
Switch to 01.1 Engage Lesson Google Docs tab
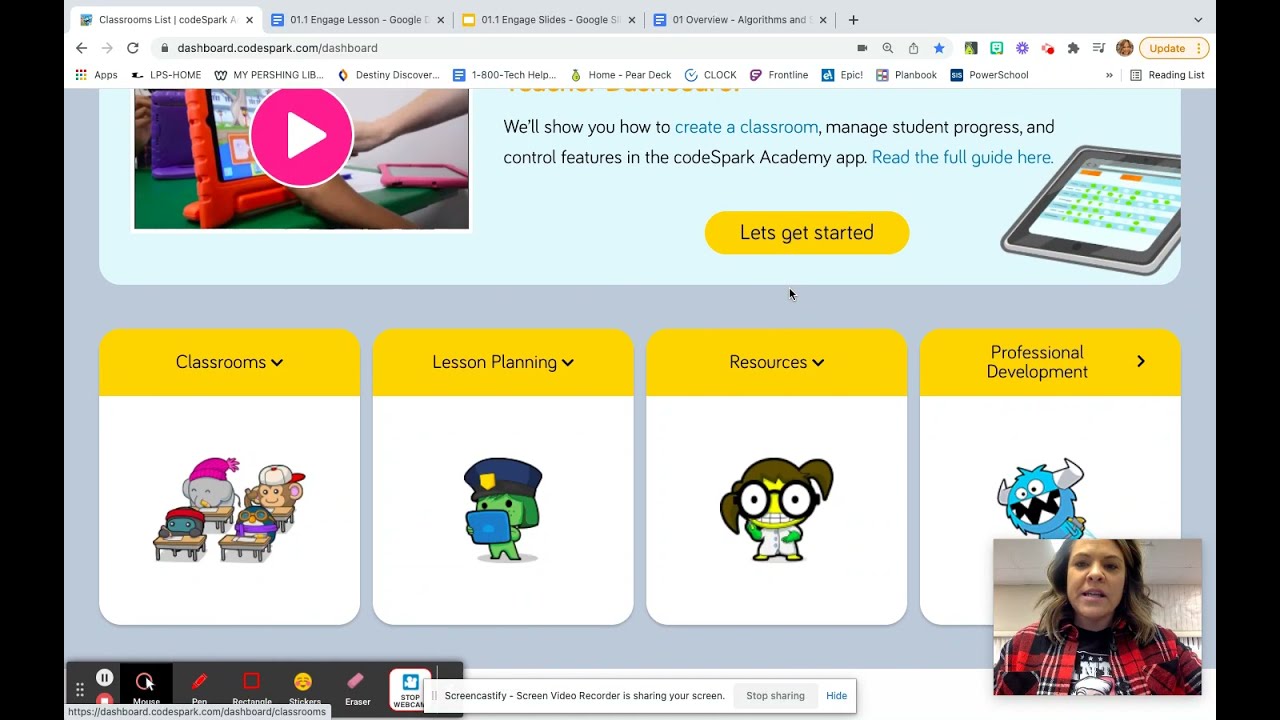tap(356, 20)
